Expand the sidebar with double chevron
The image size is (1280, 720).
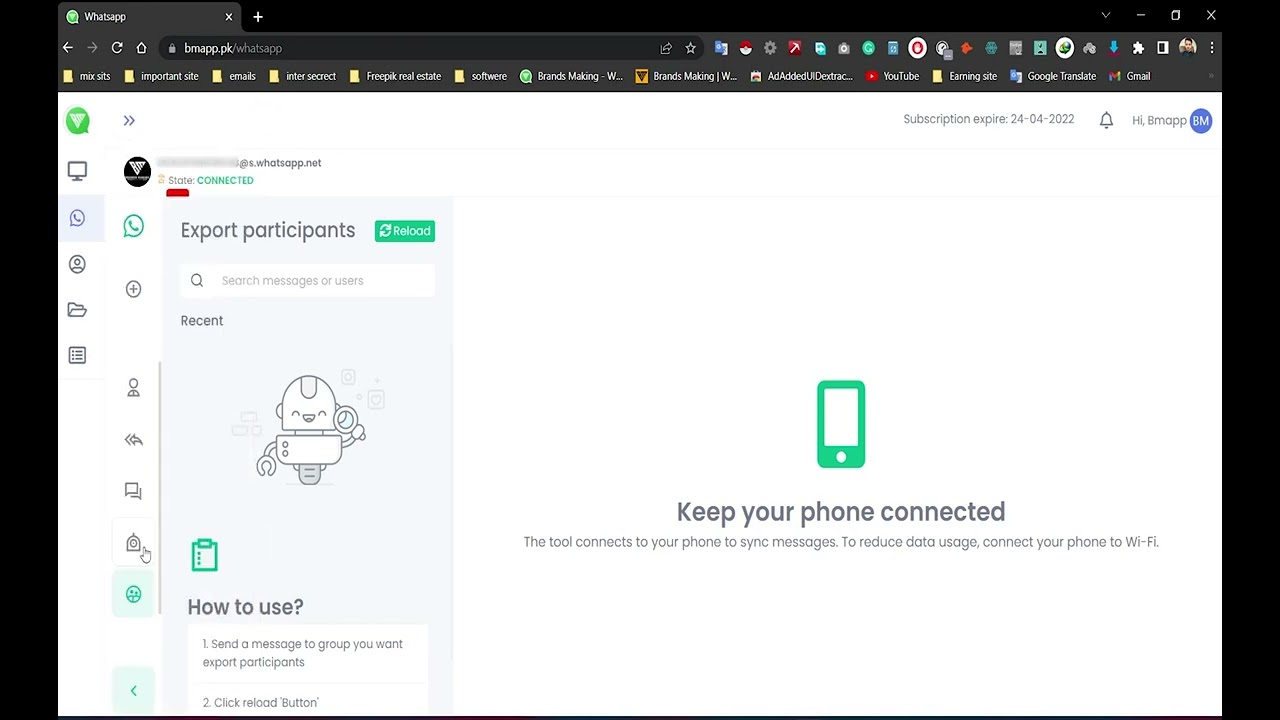129,120
